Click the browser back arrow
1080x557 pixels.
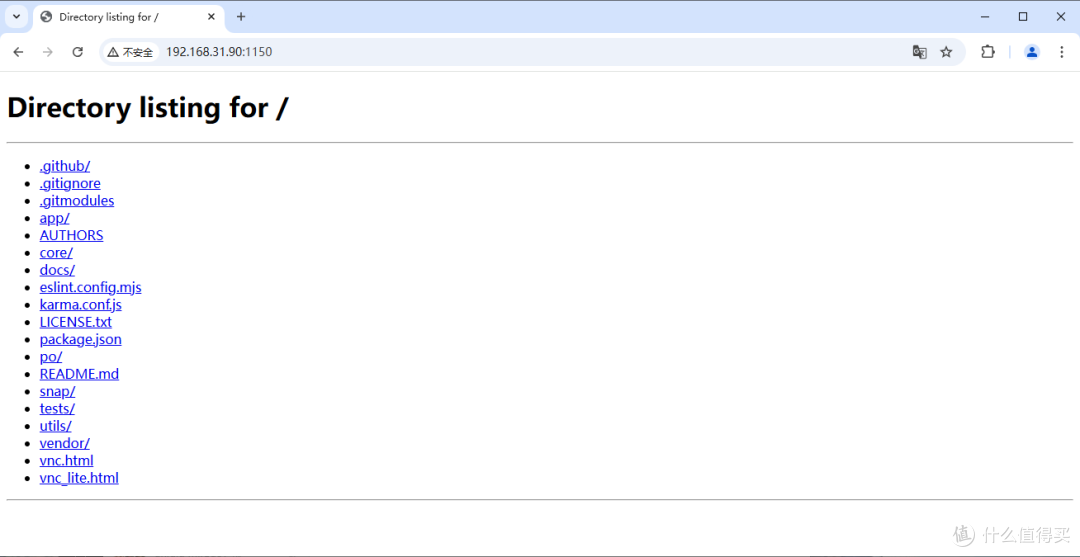click(18, 52)
